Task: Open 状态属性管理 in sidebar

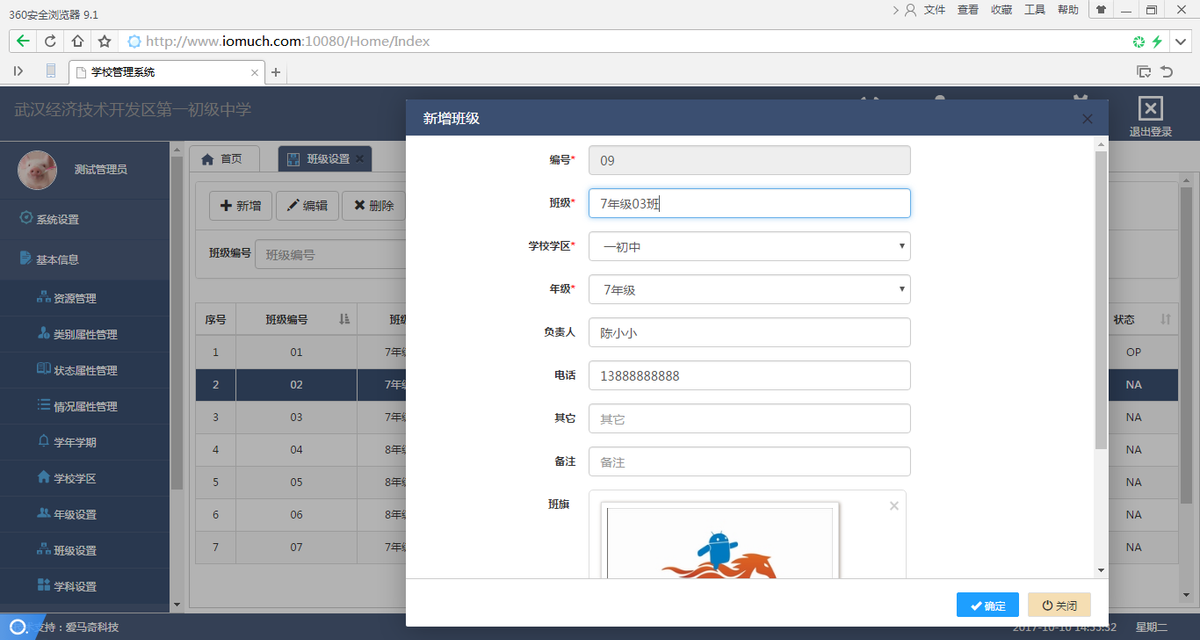Action: 85,370
